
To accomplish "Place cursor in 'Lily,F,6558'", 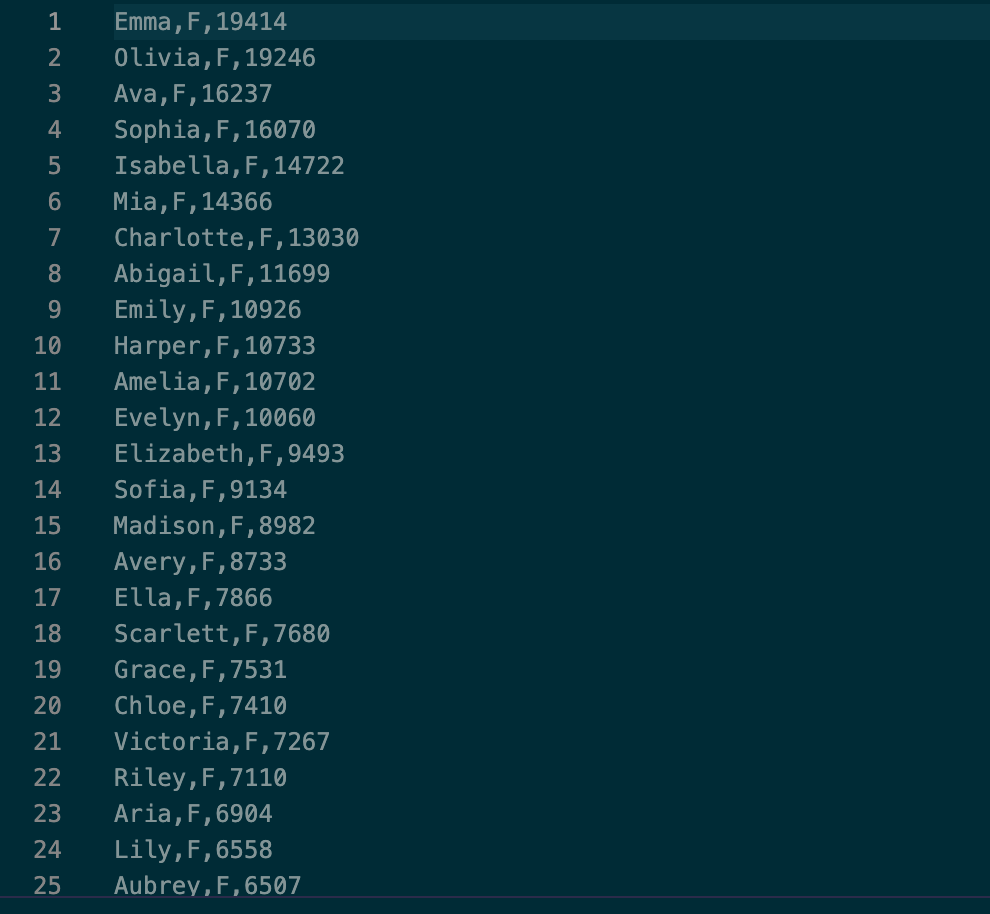I will [x=193, y=850].
